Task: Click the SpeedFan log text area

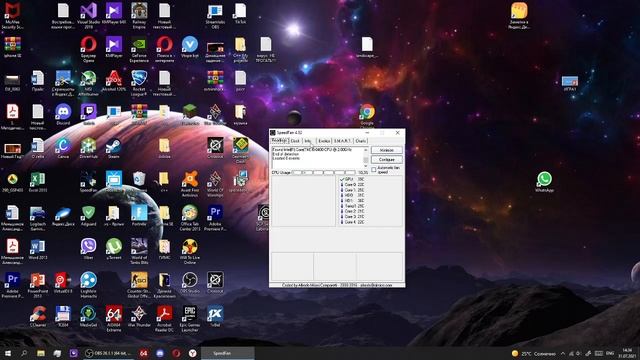Action: pos(318,158)
